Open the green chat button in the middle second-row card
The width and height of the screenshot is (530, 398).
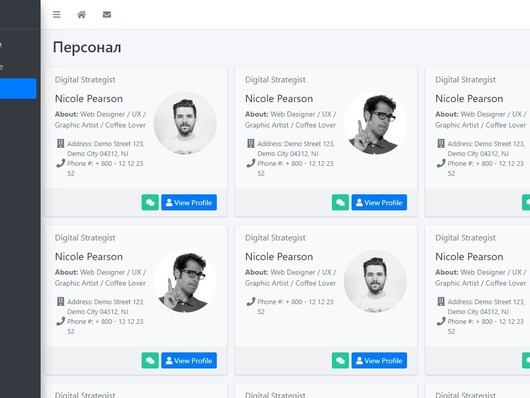tap(340, 360)
